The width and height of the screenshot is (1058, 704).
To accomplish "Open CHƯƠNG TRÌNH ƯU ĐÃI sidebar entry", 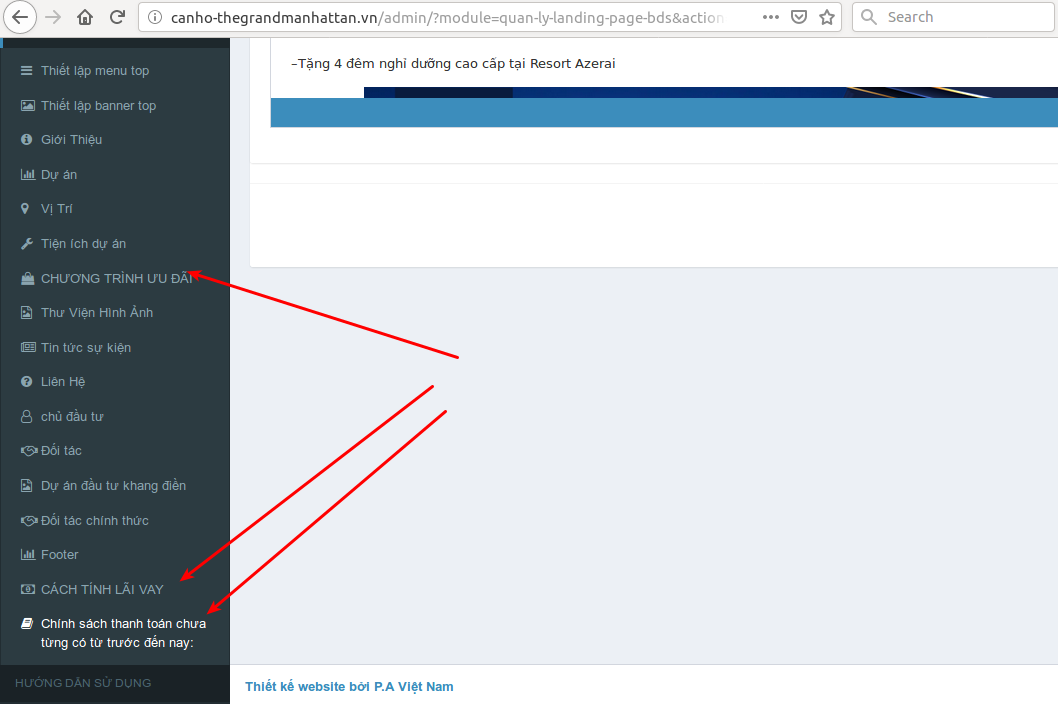I will (115, 279).
